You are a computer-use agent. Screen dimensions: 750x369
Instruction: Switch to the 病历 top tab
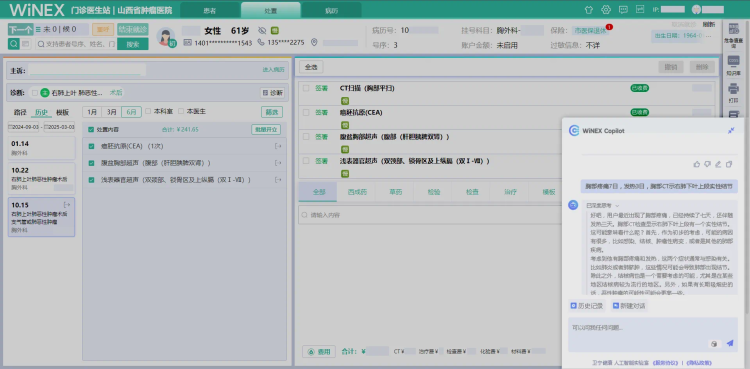[331, 10]
